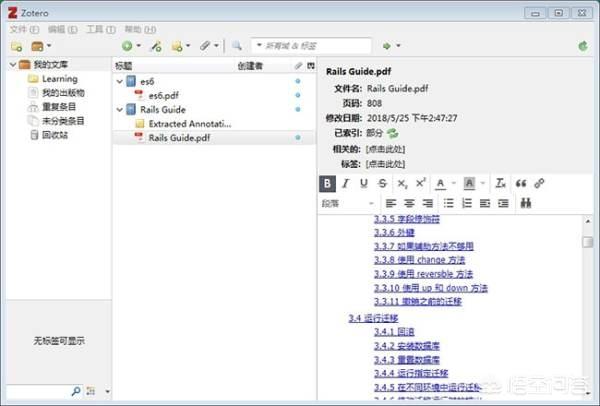Click the green New Item plus icon
This screenshot has height=406, width=600.
127,46
